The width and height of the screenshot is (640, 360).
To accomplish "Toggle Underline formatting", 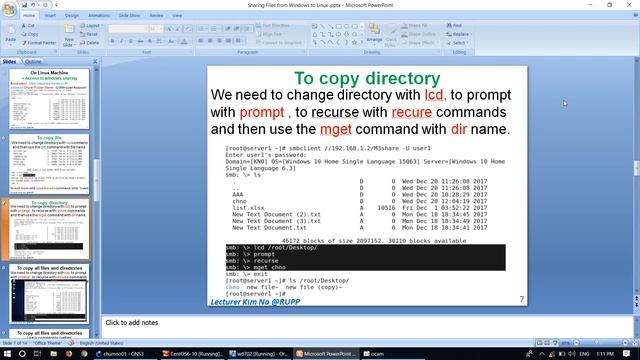I will (x=131, y=41).
